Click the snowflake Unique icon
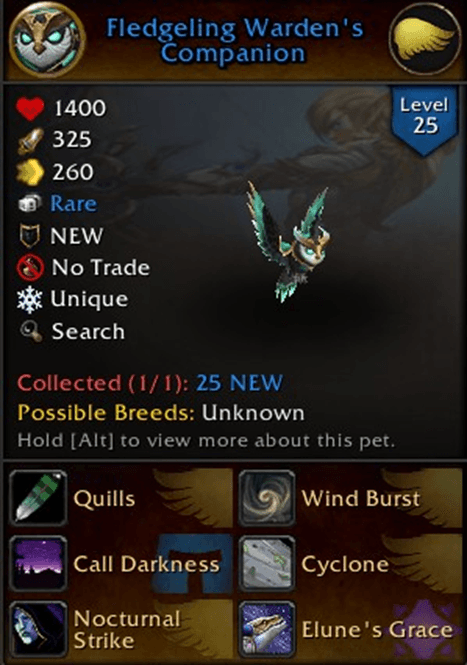This screenshot has width=467, height=665. [30, 299]
